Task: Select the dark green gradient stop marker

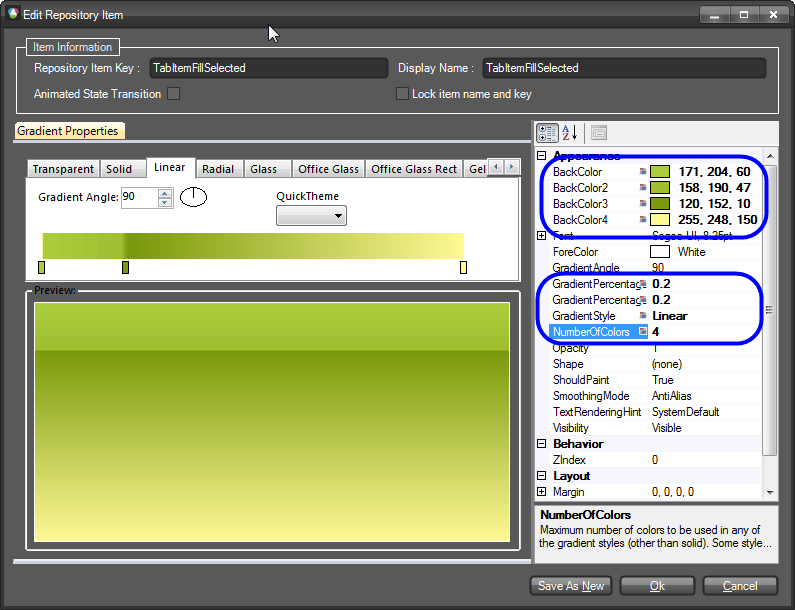Action: [x=125, y=267]
